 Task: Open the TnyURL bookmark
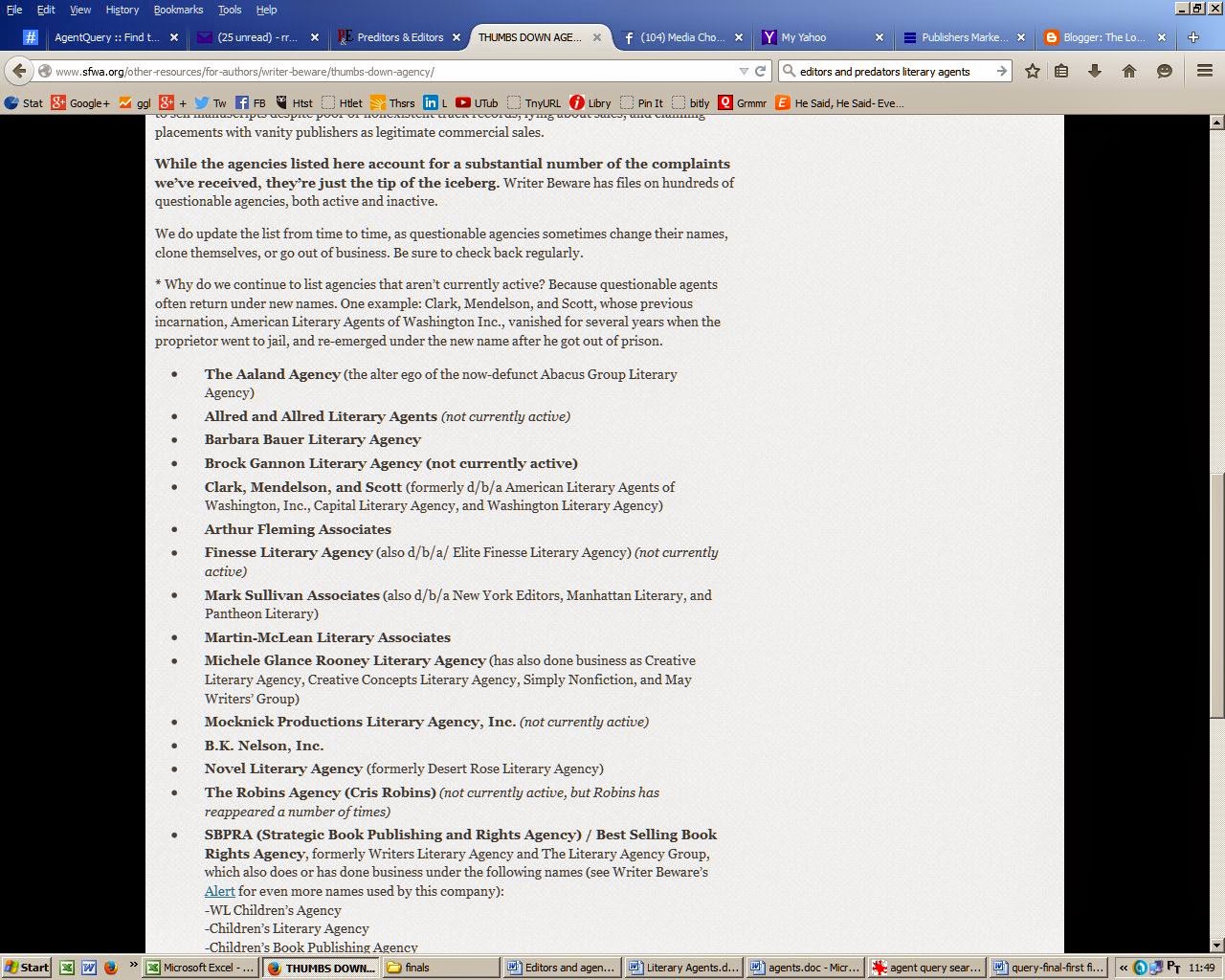pyautogui.click(x=534, y=102)
